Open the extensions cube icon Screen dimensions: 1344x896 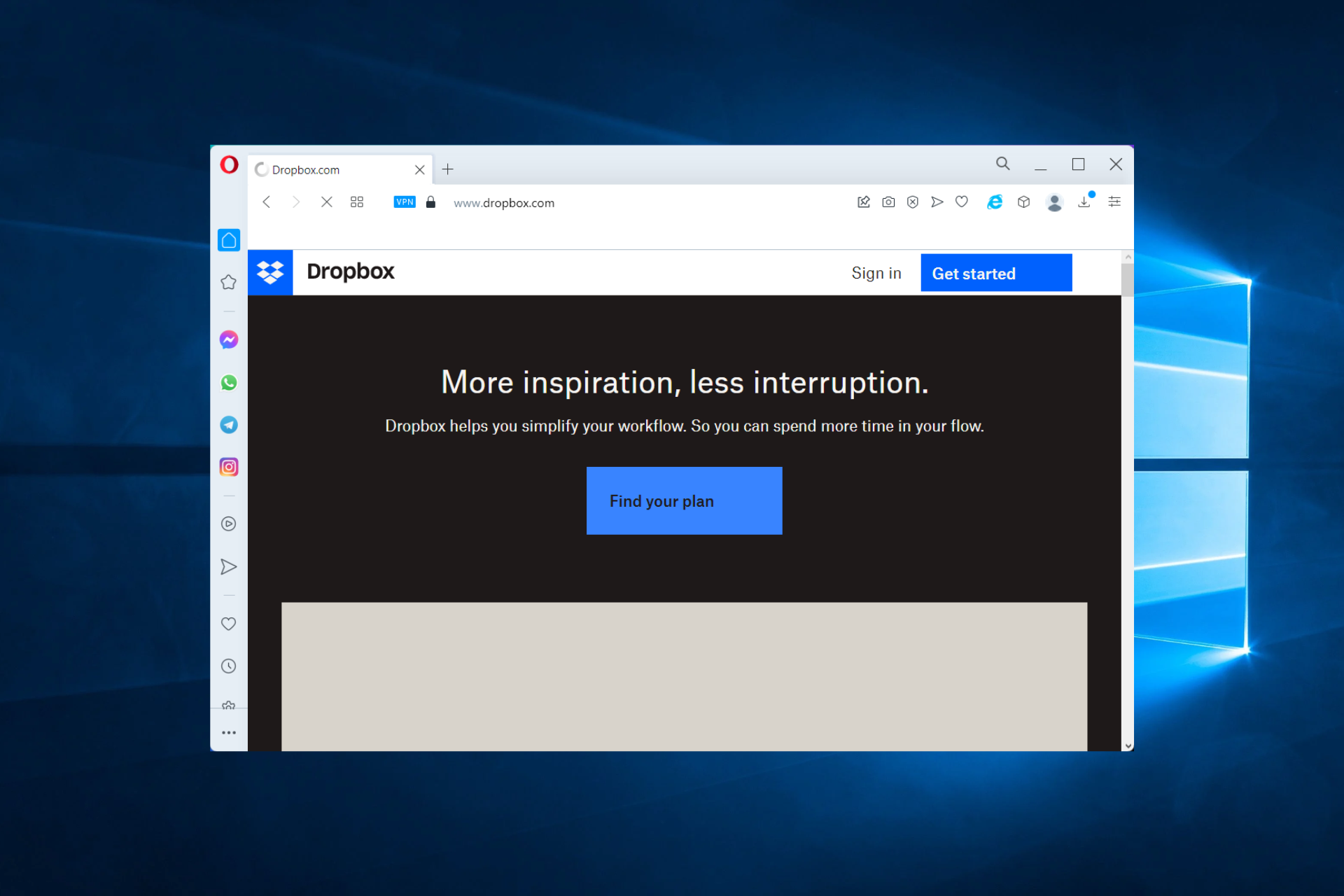pos(1024,202)
